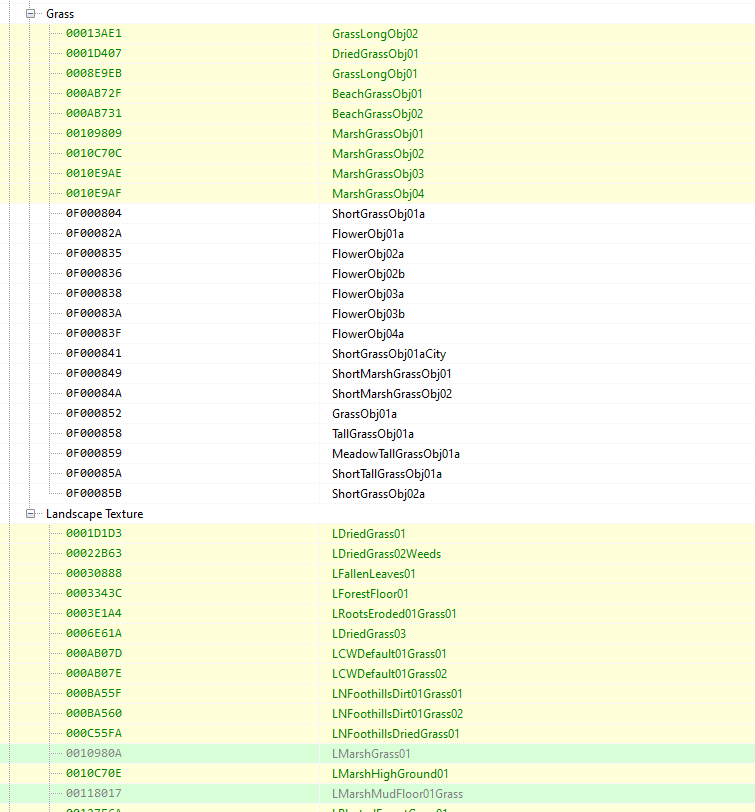755x812 pixels.
Task: Select form ID 0F00082A
Action: point(94,234)
